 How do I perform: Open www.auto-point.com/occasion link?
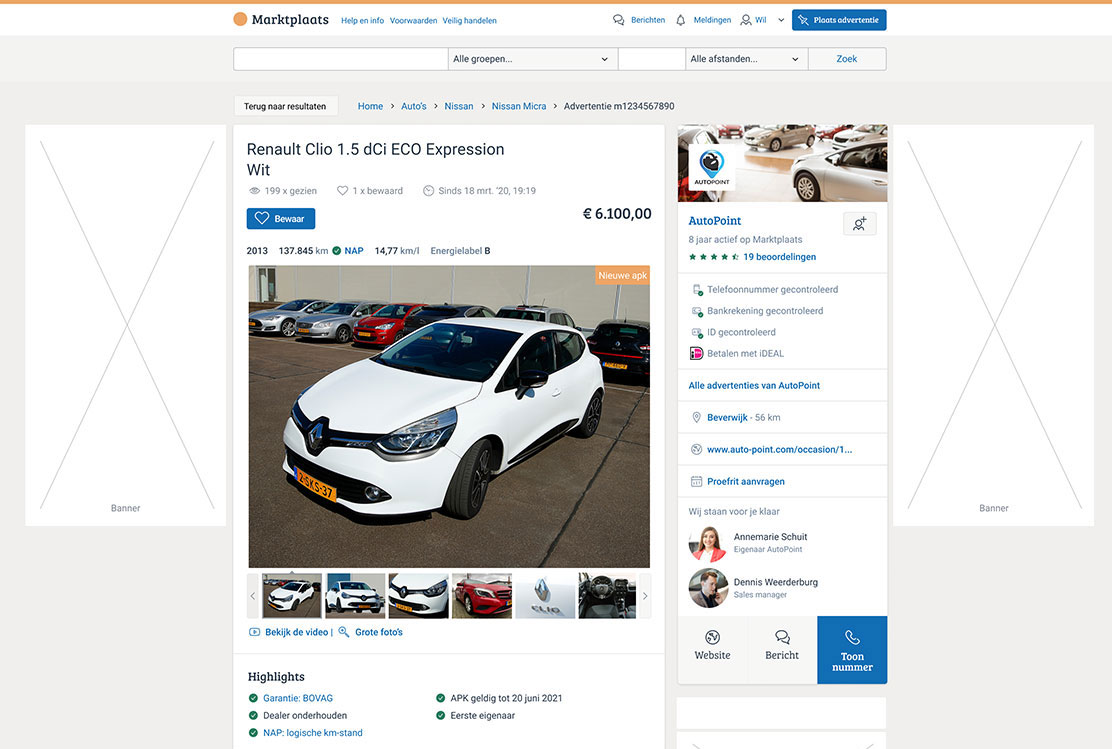coord(779,450)
